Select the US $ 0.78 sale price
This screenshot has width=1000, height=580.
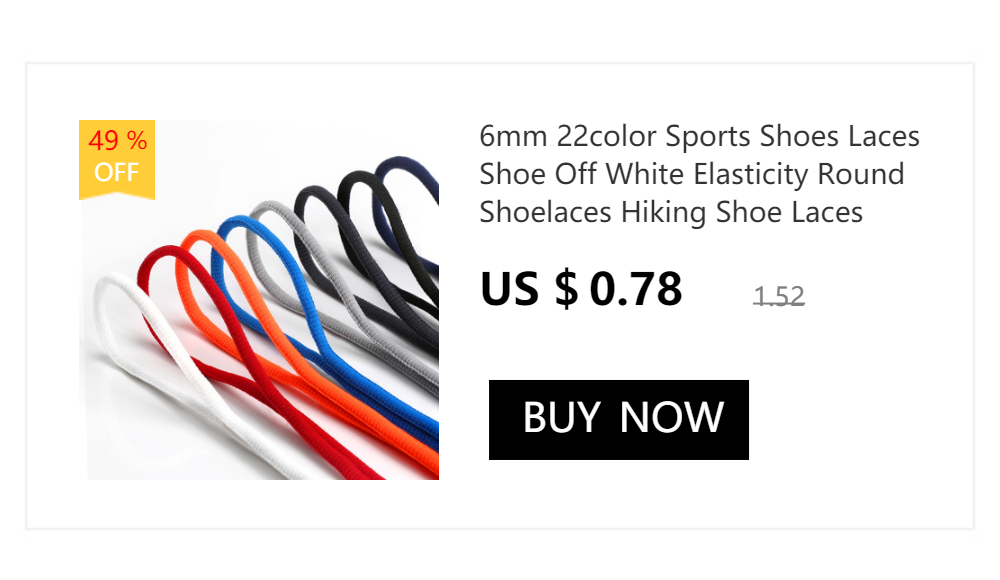581,289
